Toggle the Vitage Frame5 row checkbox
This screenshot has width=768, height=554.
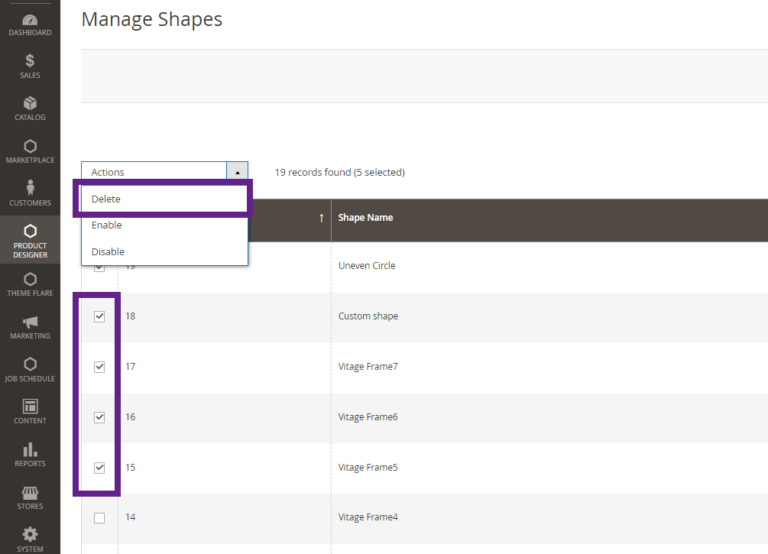(x=99, y=467)
